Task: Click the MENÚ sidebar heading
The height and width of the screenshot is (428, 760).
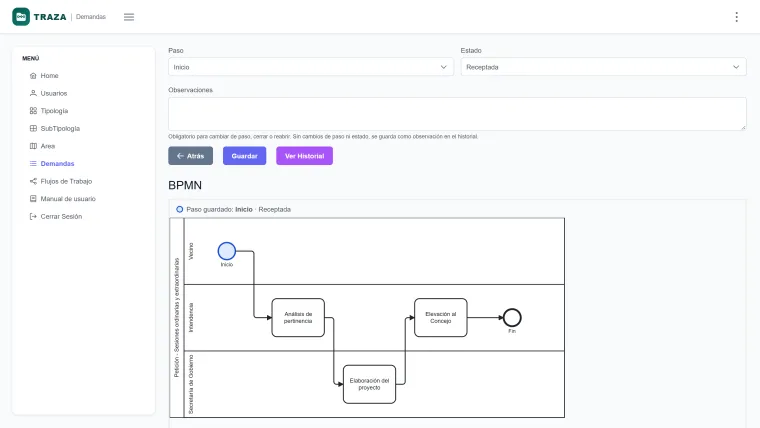Action: [x=31, y=58]
